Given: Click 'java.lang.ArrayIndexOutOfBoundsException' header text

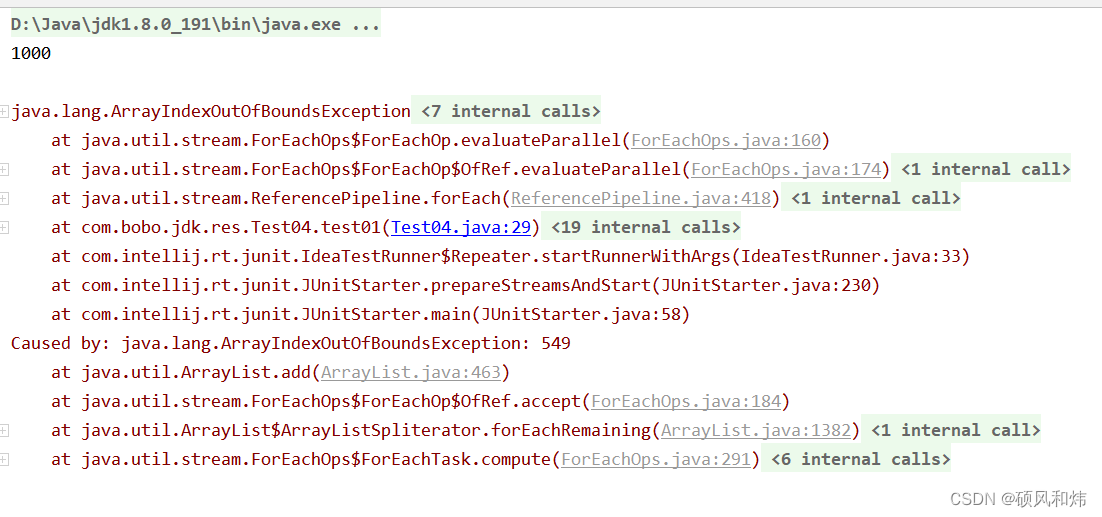Looking at the screenshot, I should pos(211,112).
